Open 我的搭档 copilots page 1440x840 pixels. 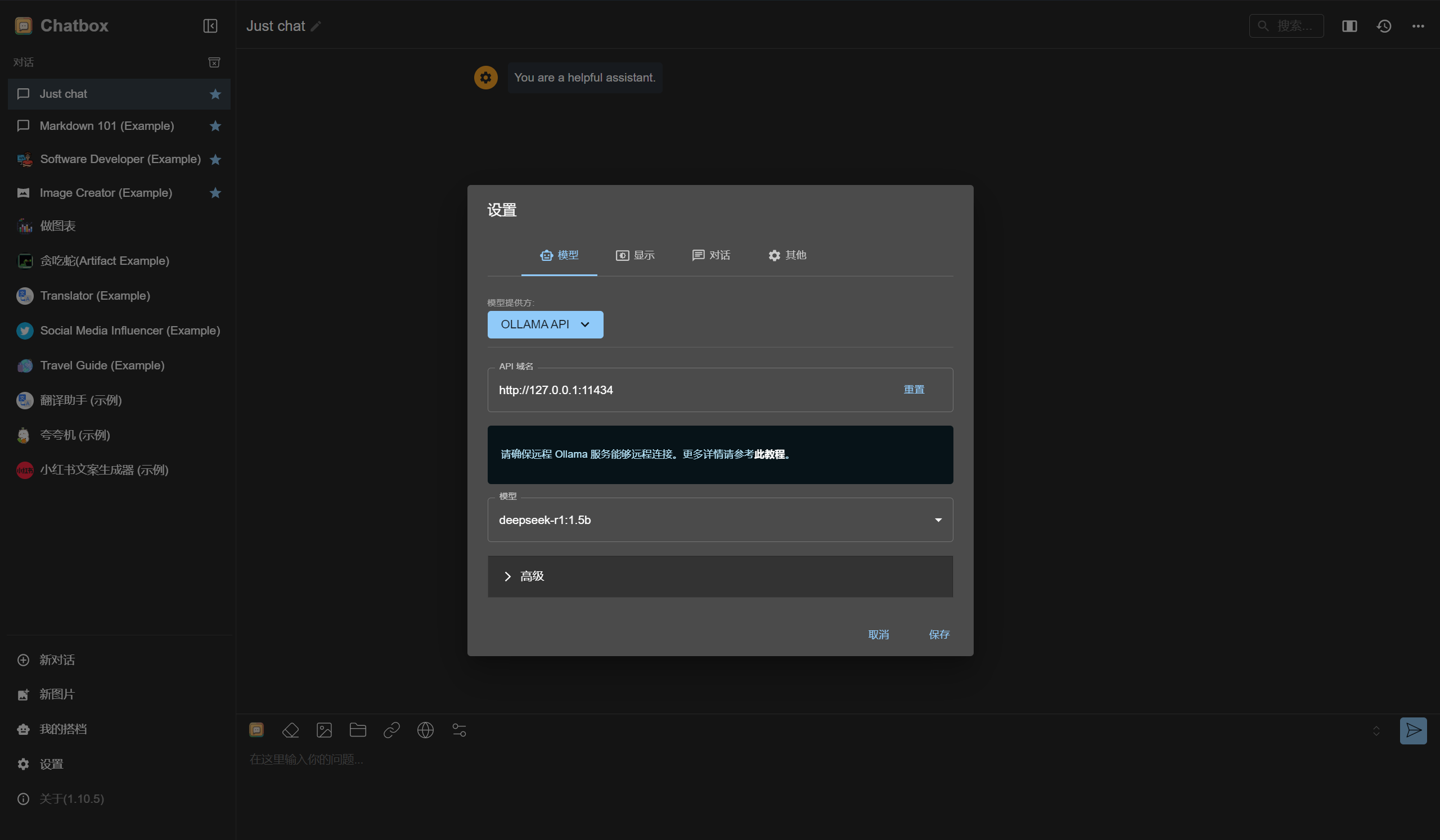(x=119, y=730)
